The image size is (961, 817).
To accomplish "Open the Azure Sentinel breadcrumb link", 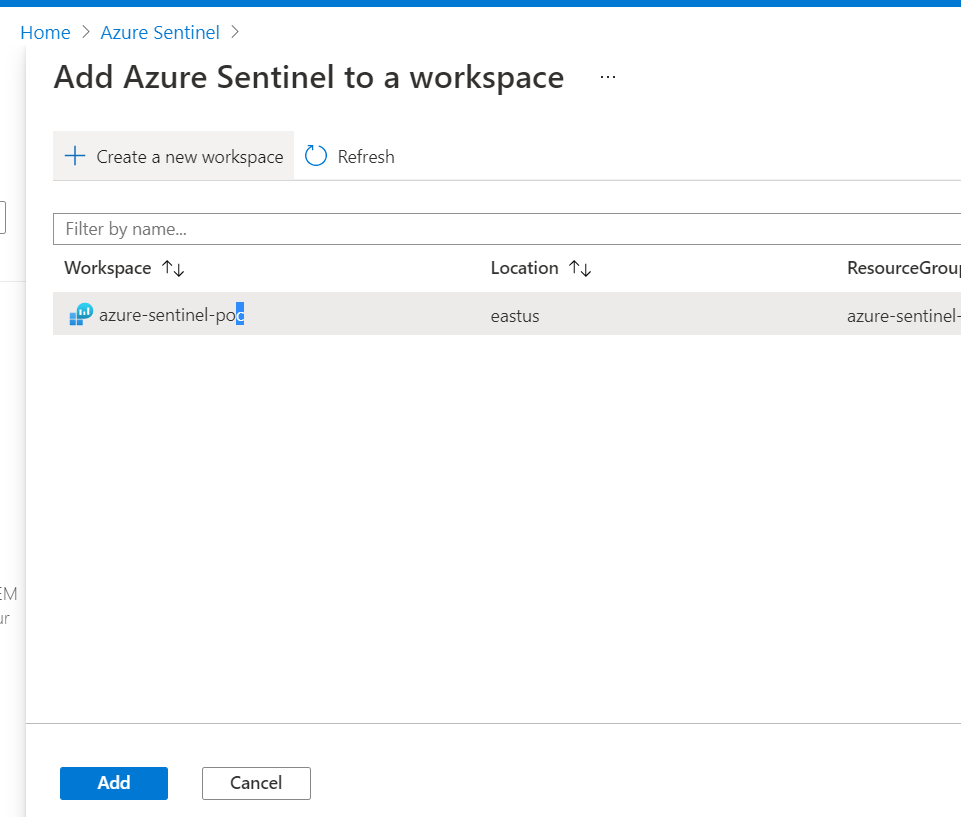I will [x=160, y=32].
